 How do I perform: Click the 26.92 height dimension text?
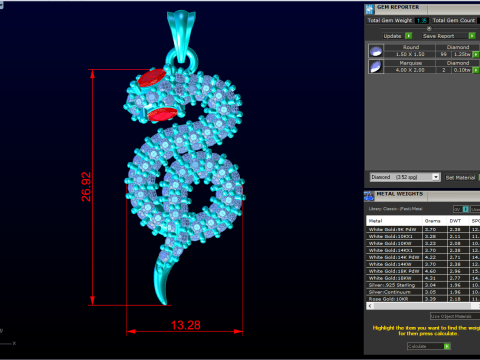pyautogui.click(x=86, y=187)
